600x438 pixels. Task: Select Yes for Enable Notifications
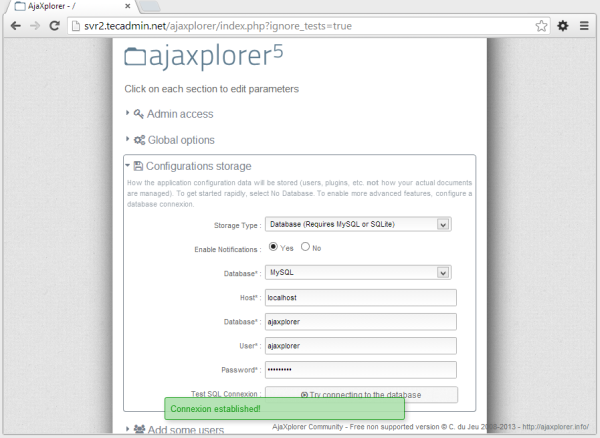pyautogui.click(x=273, y=247)
